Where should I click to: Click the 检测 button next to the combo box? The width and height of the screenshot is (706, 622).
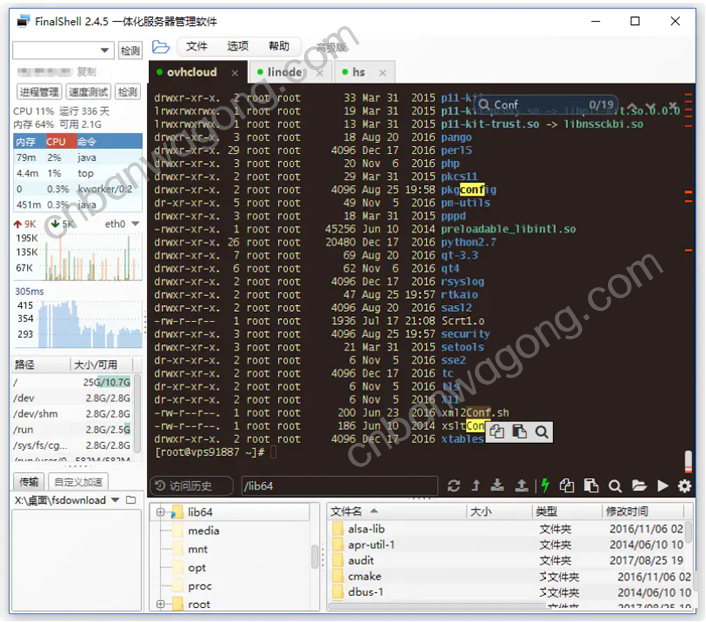point(130,50)
